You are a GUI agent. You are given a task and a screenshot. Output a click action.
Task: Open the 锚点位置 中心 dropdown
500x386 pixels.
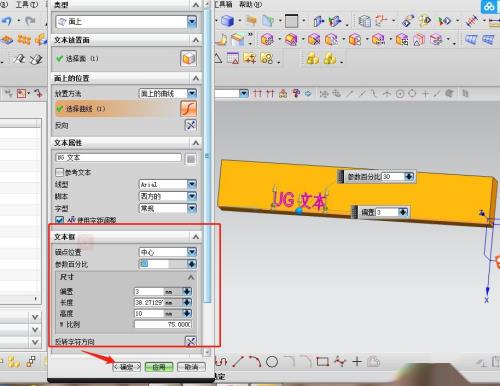192,252
